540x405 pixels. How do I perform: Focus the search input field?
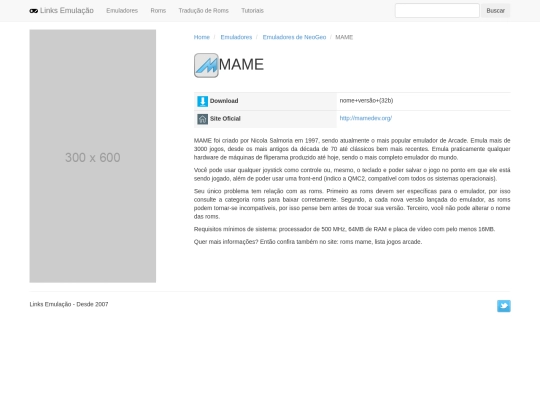coord(437,11)
